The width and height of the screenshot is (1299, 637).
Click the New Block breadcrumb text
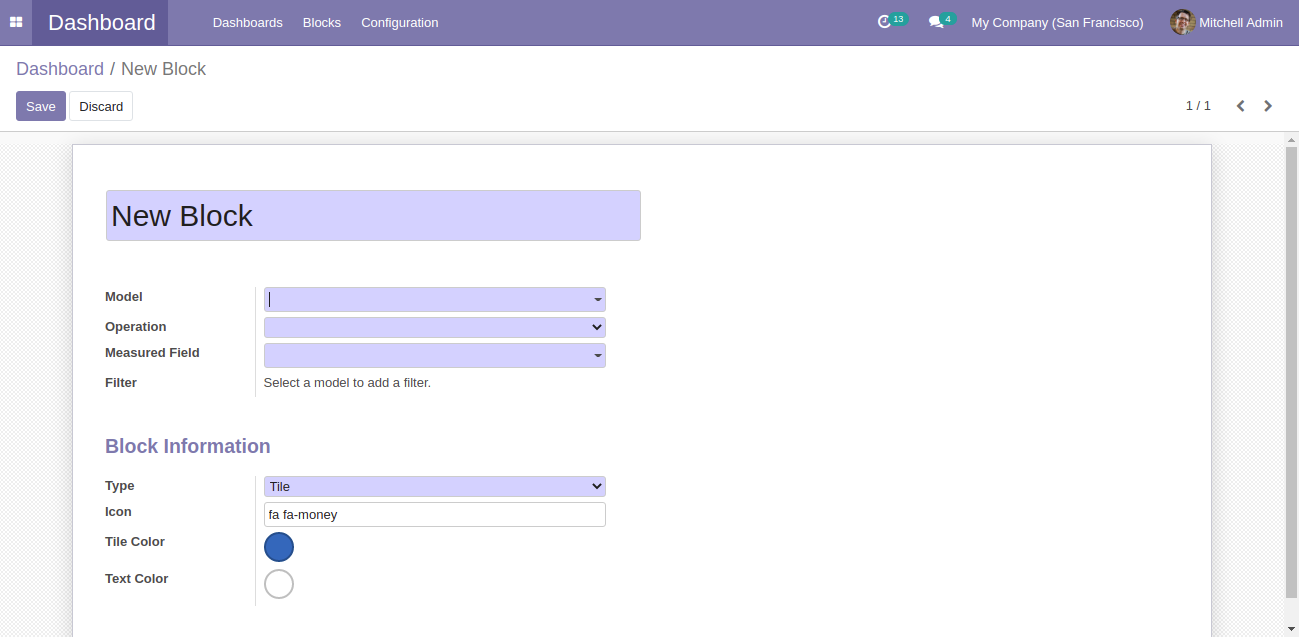pos(163,69)
